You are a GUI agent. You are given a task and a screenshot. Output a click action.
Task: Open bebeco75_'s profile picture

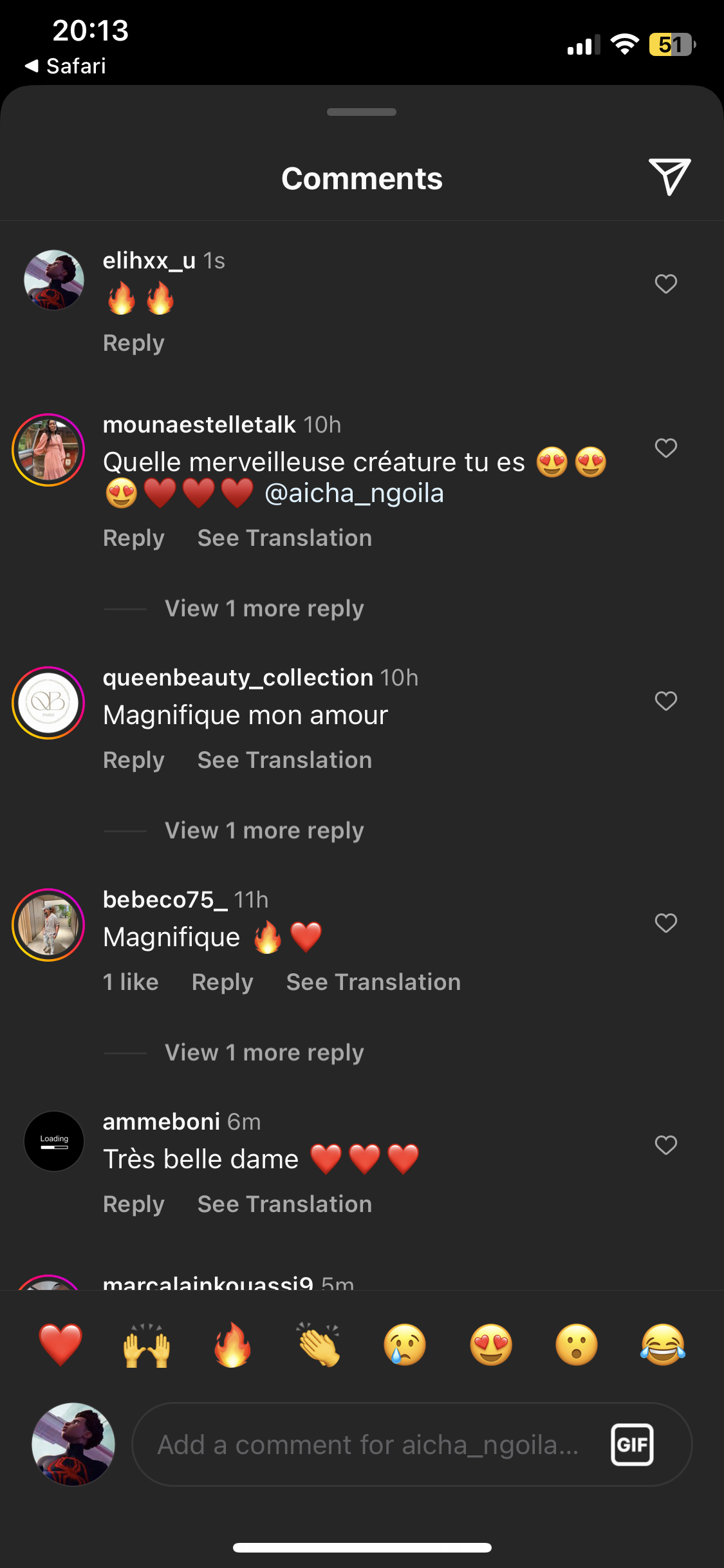pos(48,924)
